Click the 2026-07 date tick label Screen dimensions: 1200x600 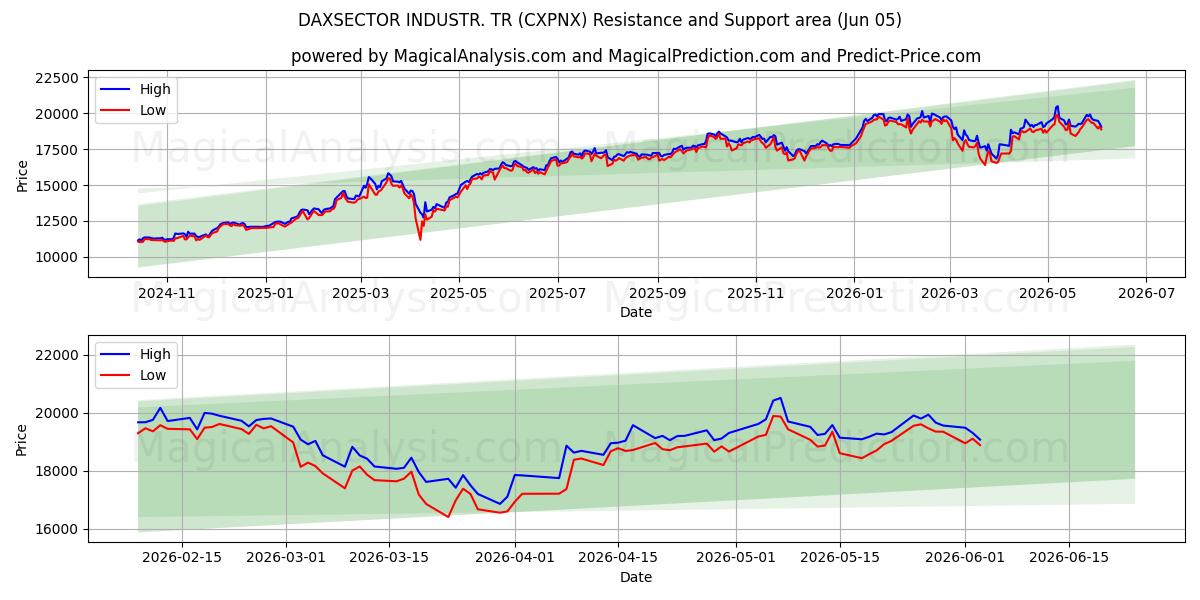coord(1146,295)
